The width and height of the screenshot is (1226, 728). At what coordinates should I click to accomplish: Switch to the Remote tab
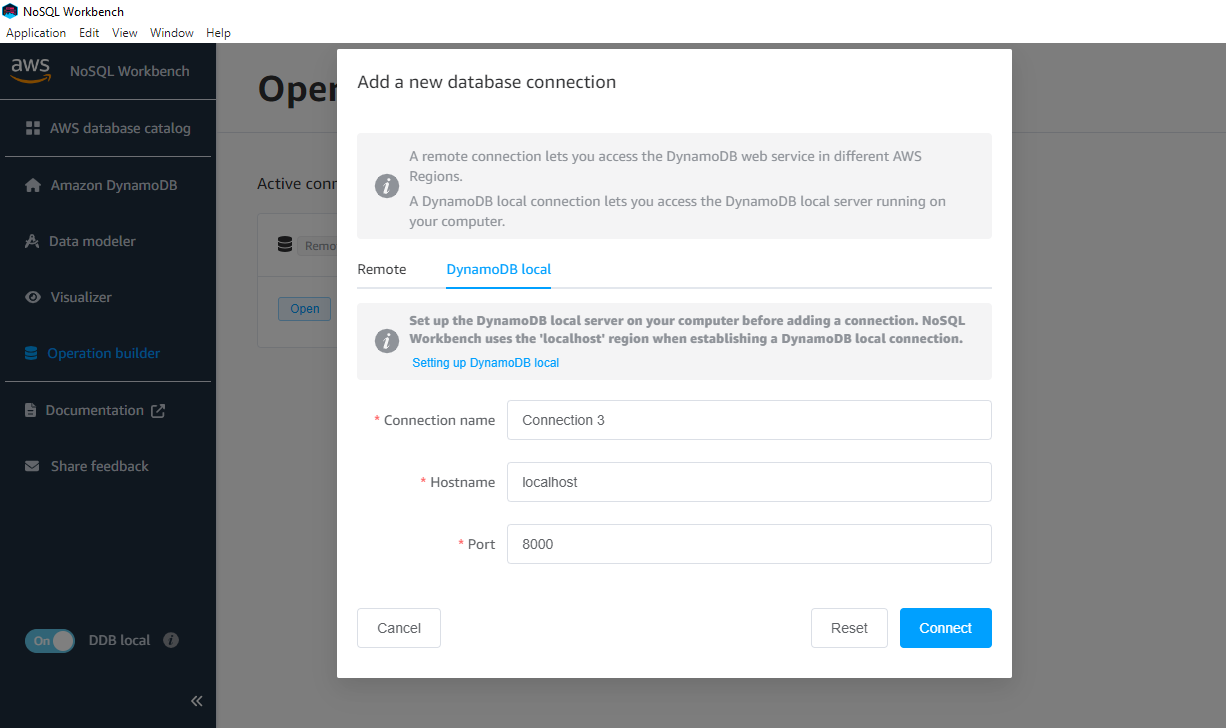tap(381, 269)
